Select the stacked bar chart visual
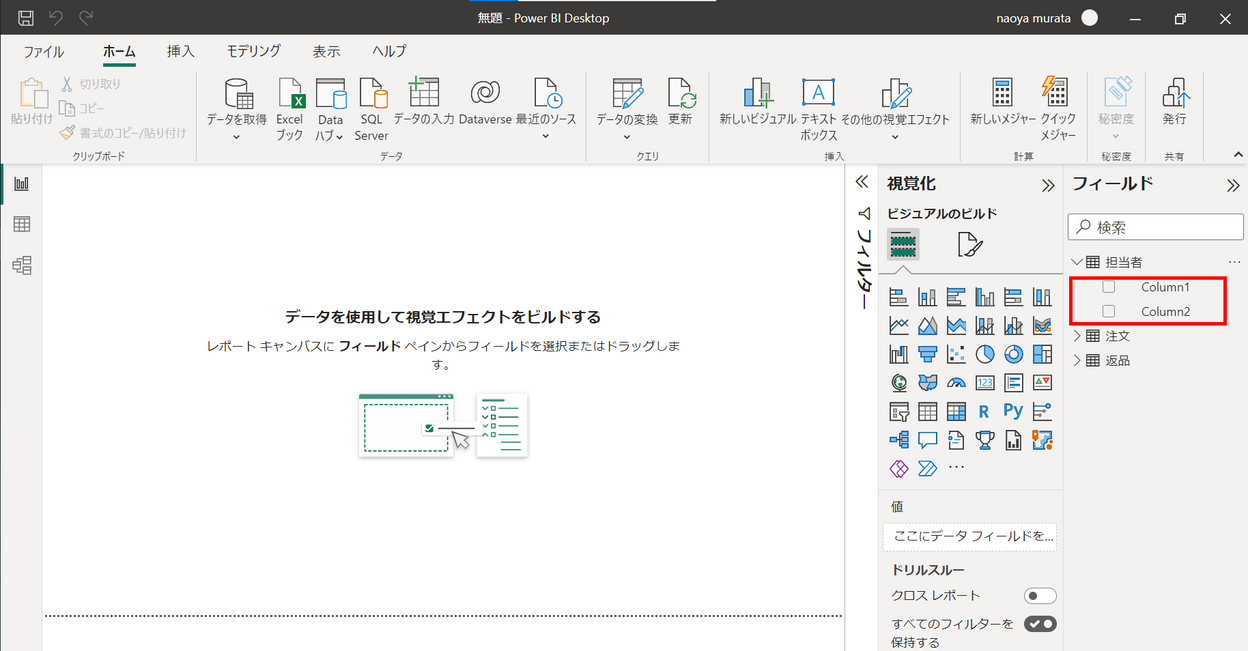 (x=898, y=297)
